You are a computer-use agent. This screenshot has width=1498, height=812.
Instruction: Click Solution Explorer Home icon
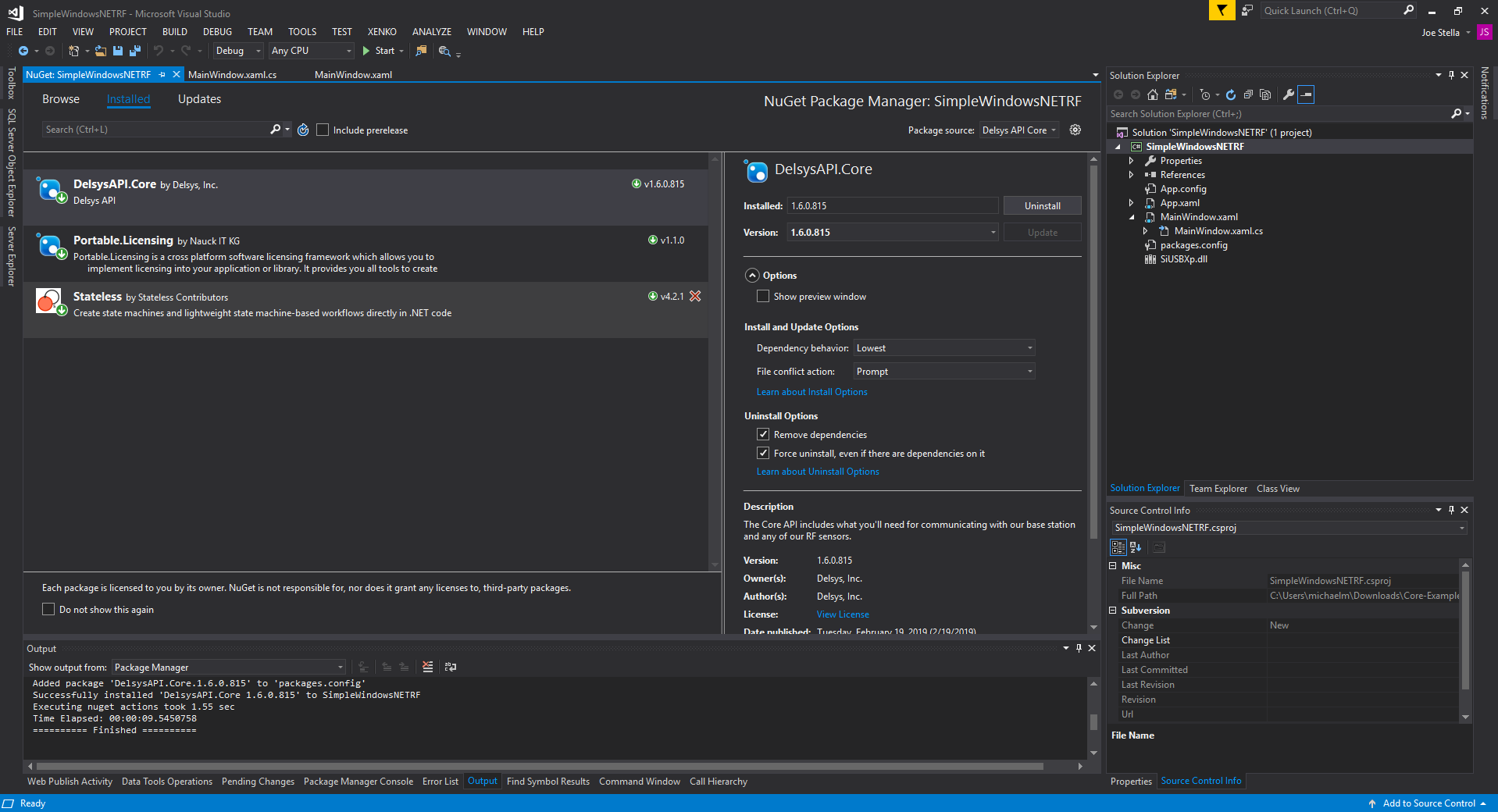coord(1153,94)
